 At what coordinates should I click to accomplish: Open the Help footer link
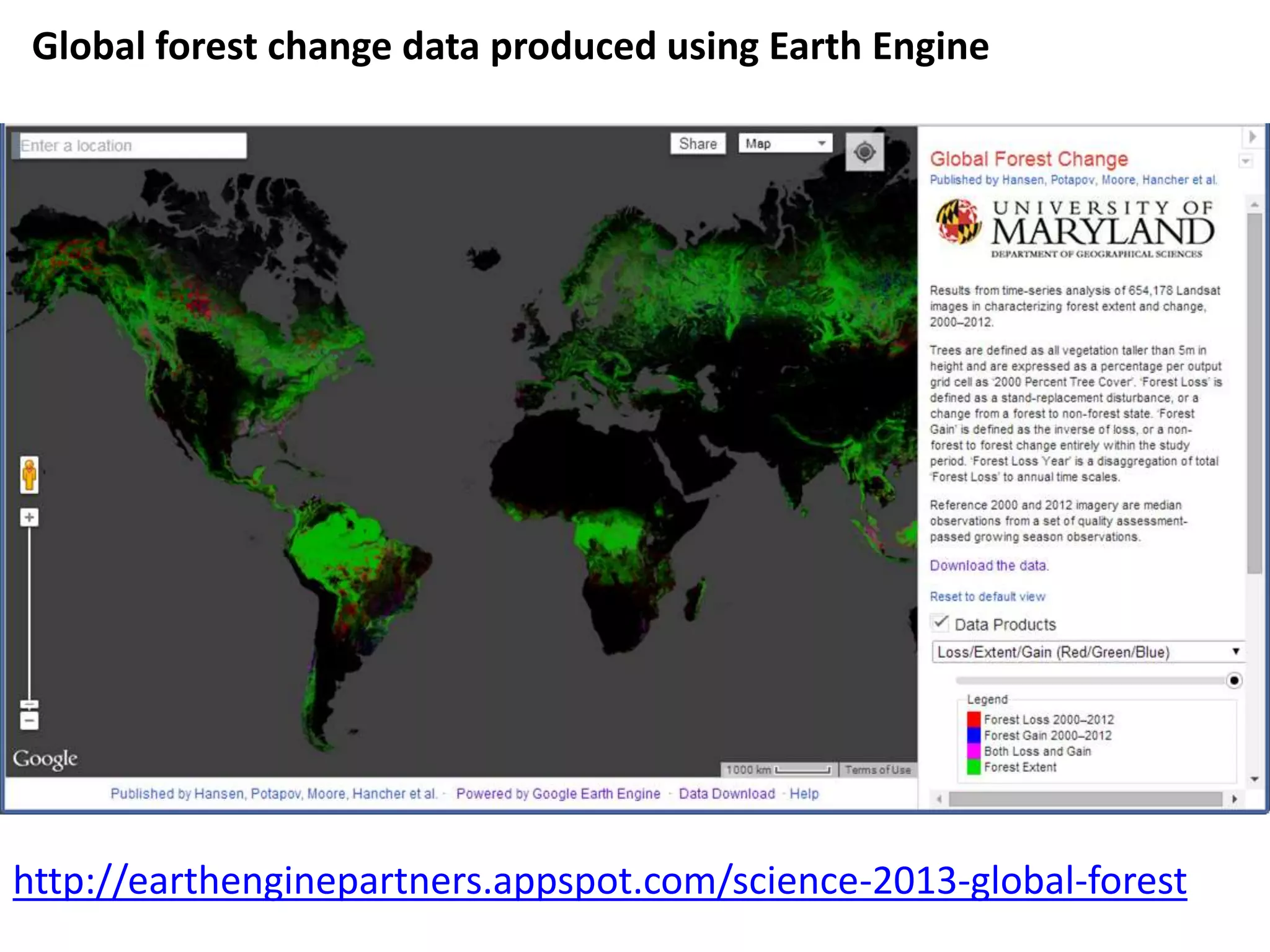804,793
